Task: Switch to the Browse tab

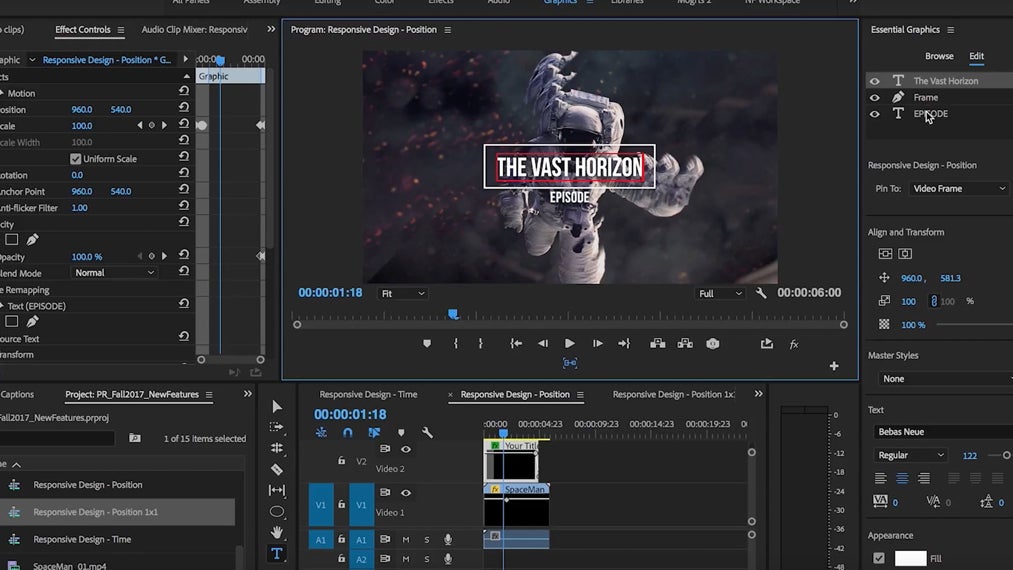Action: click(x=939, y=56)
